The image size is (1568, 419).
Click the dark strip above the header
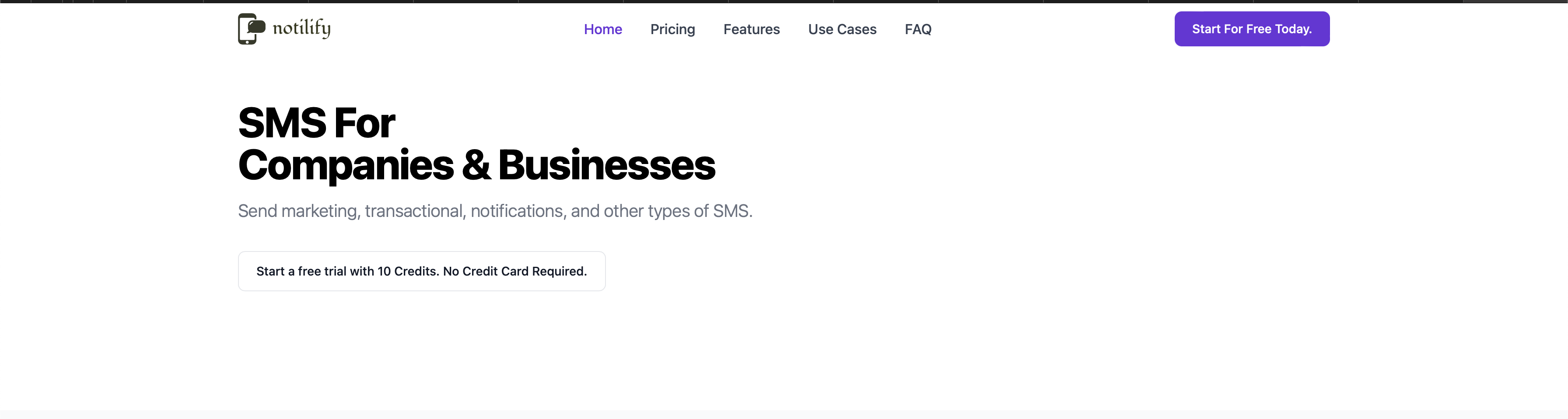pos(784,1)
